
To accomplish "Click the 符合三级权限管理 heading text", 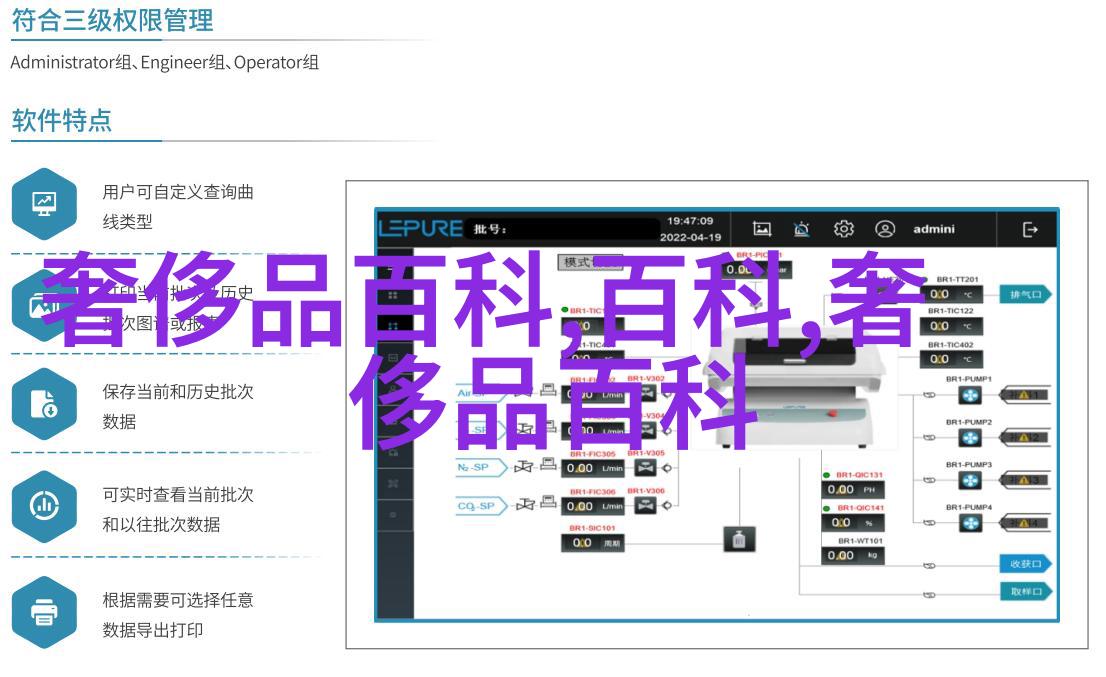I will (x=112, y=20).
